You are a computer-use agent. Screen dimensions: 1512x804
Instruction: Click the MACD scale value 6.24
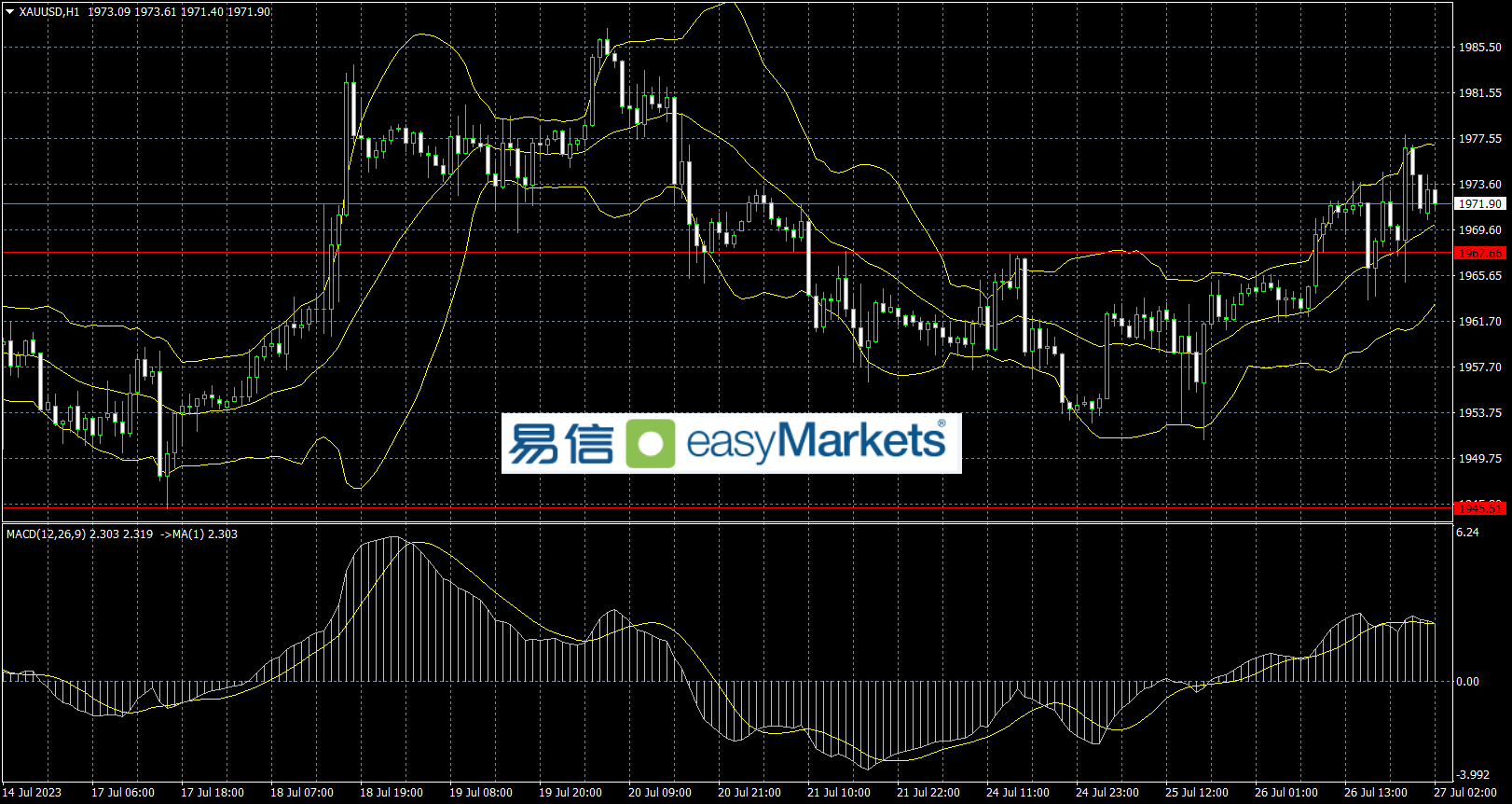[1468, 533]
